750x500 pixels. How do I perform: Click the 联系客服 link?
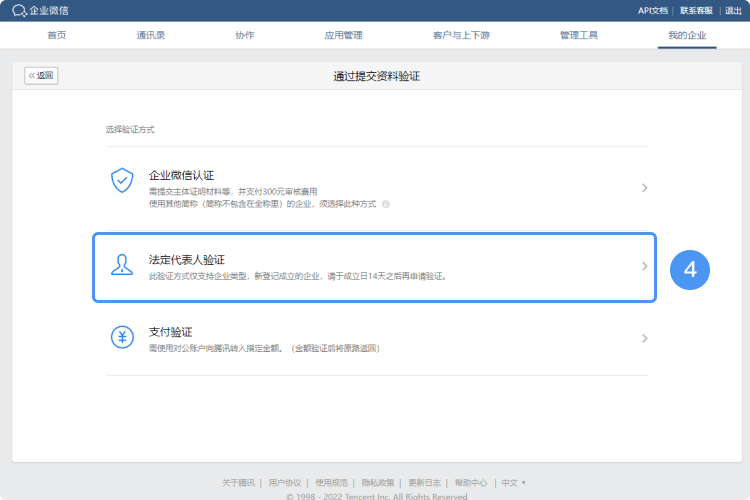[x=697, y=10]
